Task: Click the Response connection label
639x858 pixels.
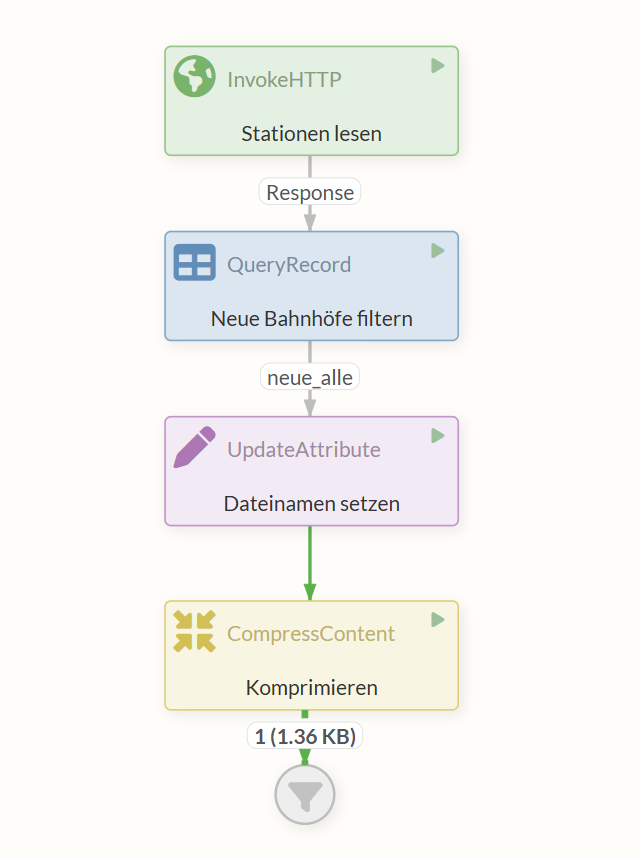Action: point(309,192)
